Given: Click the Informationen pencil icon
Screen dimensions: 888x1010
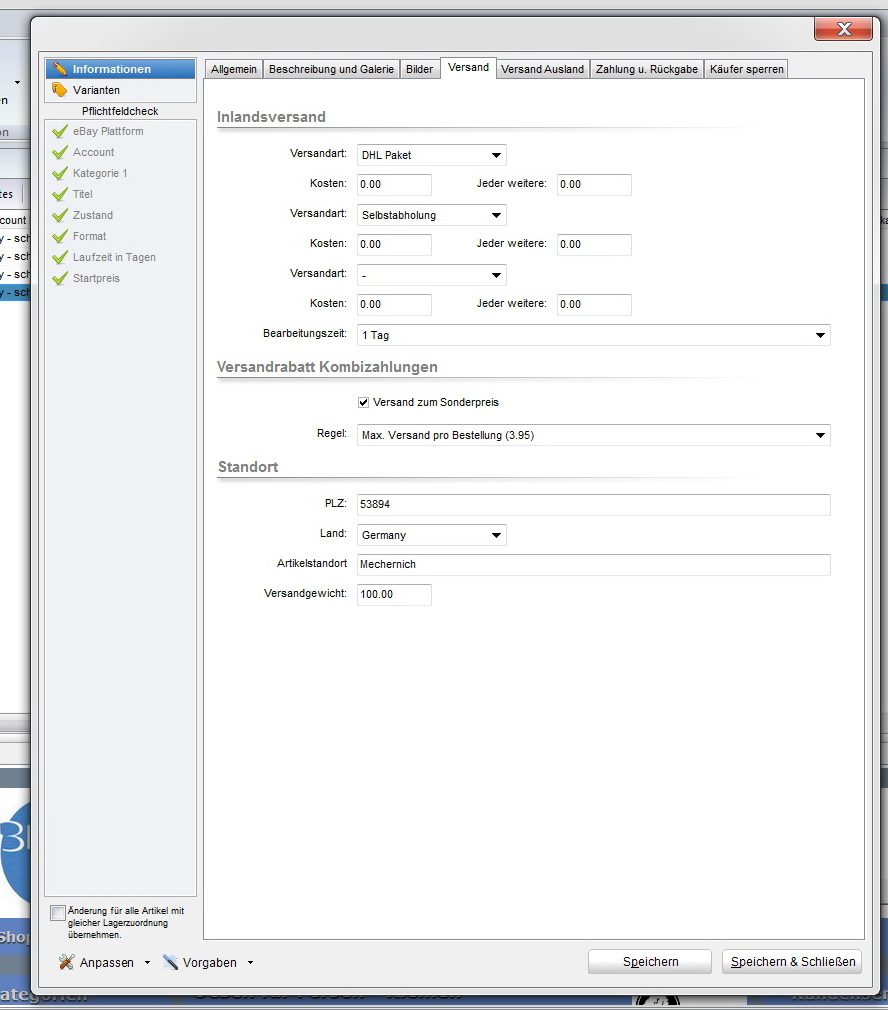Looking at the screenshot, I should [60, 69].
